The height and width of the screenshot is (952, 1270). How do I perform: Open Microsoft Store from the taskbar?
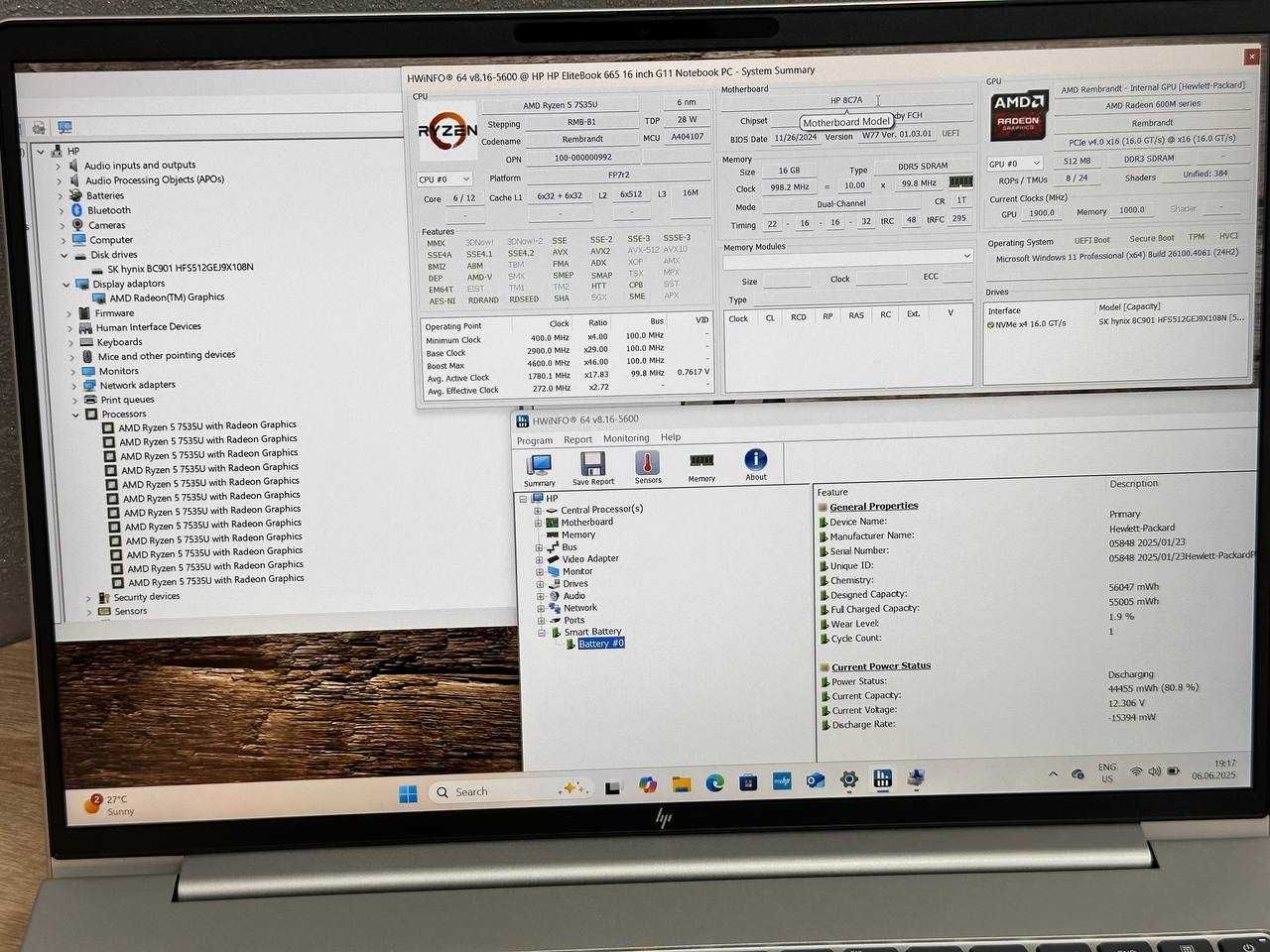[x=748, y=782]
